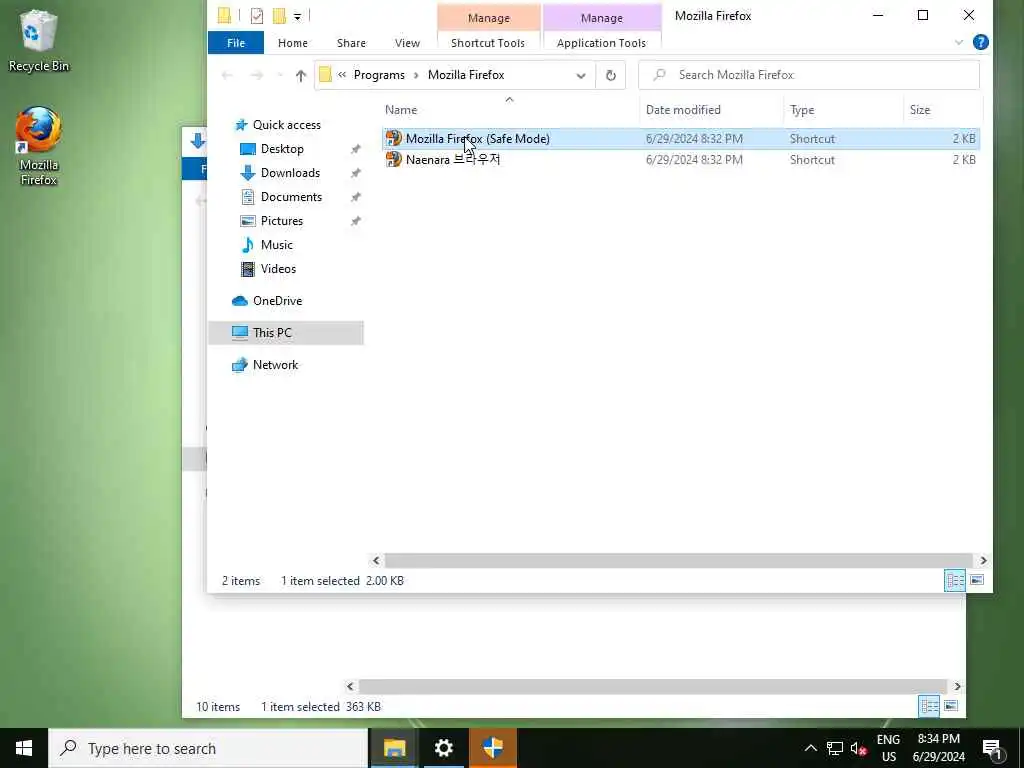Screen dimensions: 1024x768
Task: Click the pin icon beside Pictures
Action: [355, 221]
